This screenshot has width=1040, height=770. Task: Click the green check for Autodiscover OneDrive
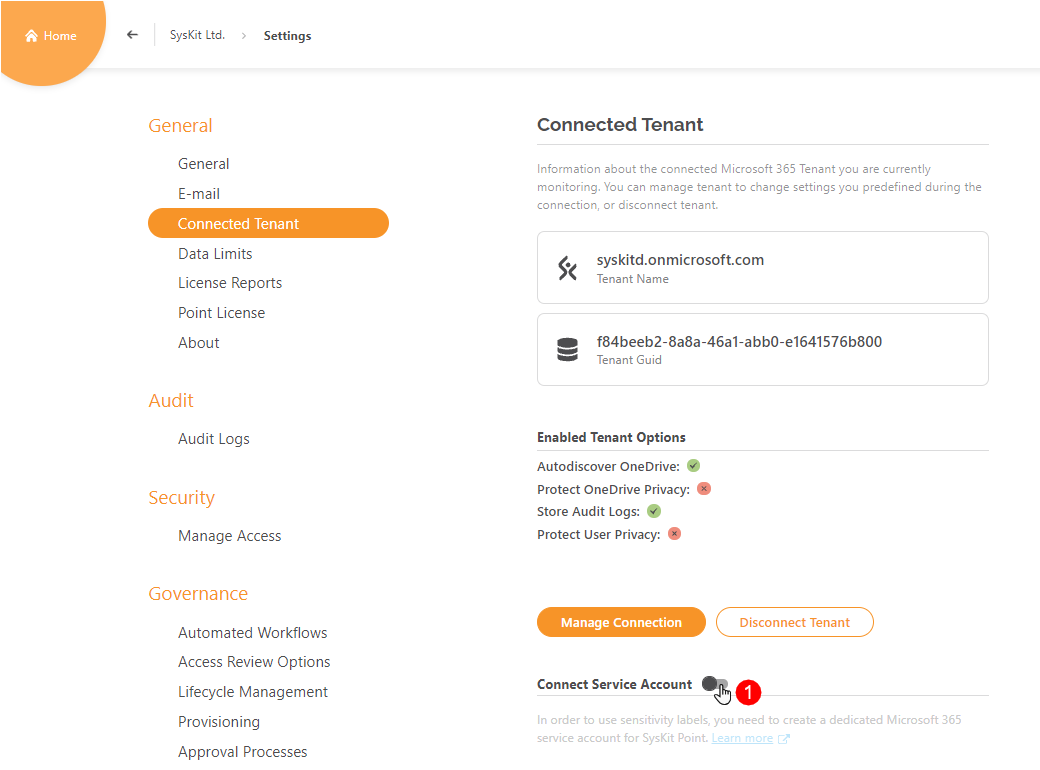point(693,466)
